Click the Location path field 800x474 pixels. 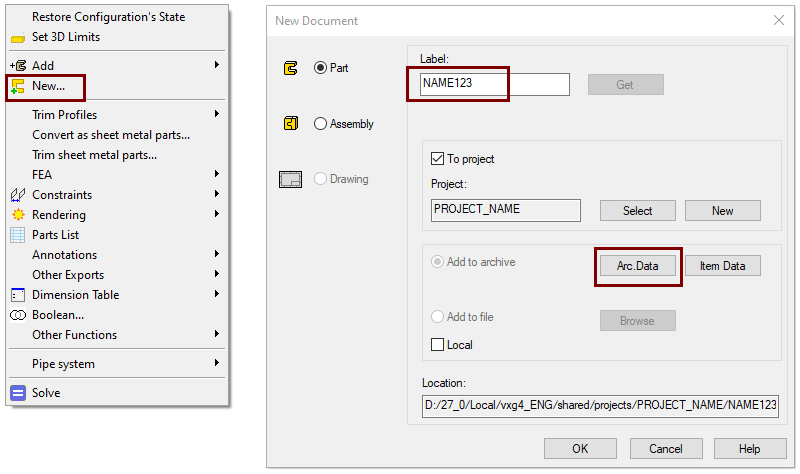coord(601,406)
